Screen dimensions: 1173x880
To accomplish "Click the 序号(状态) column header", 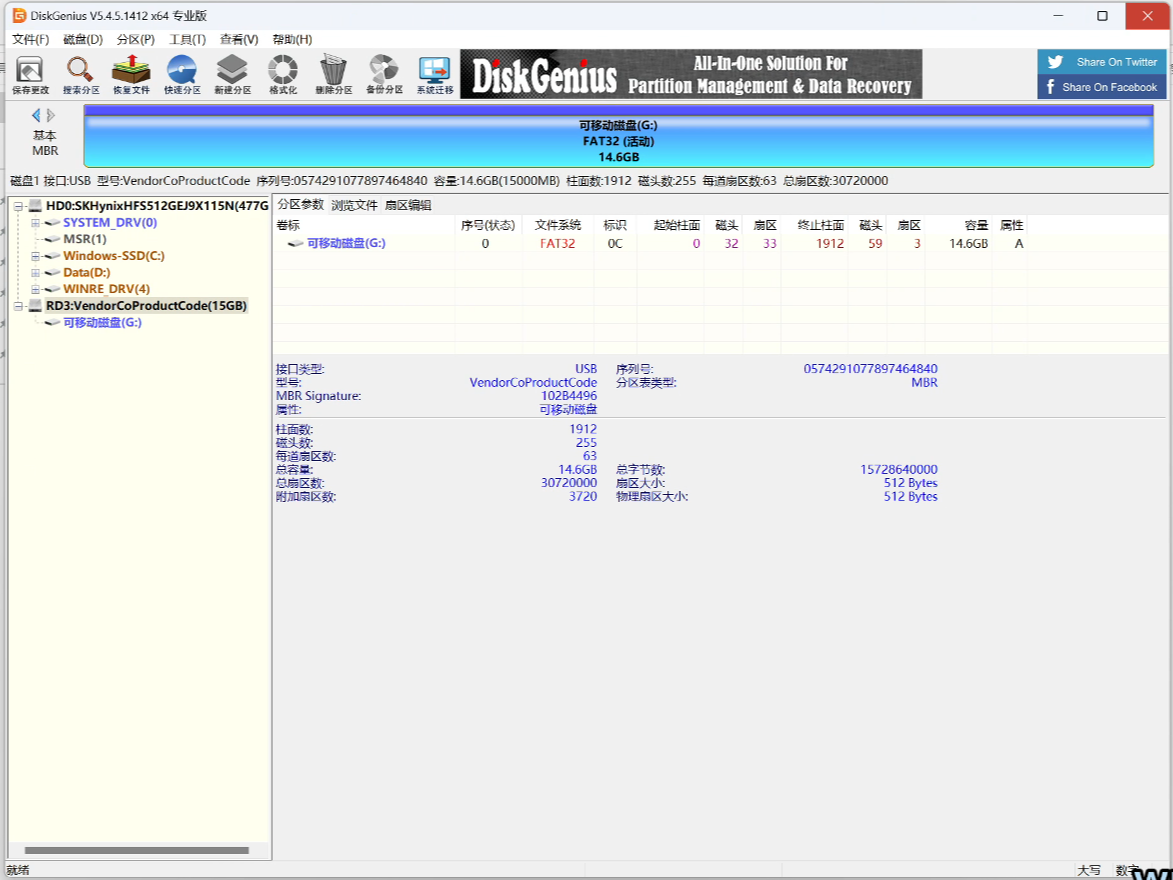I will pyautogui.click(x=488, y=225).
